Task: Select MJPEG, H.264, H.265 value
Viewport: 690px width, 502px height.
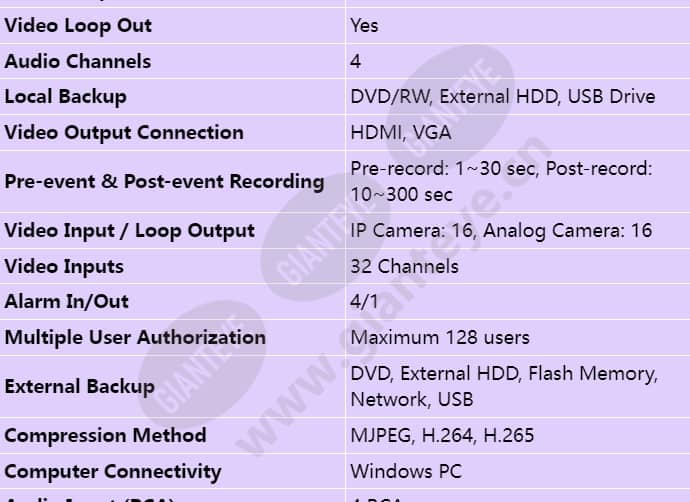Action: [442, 436]
